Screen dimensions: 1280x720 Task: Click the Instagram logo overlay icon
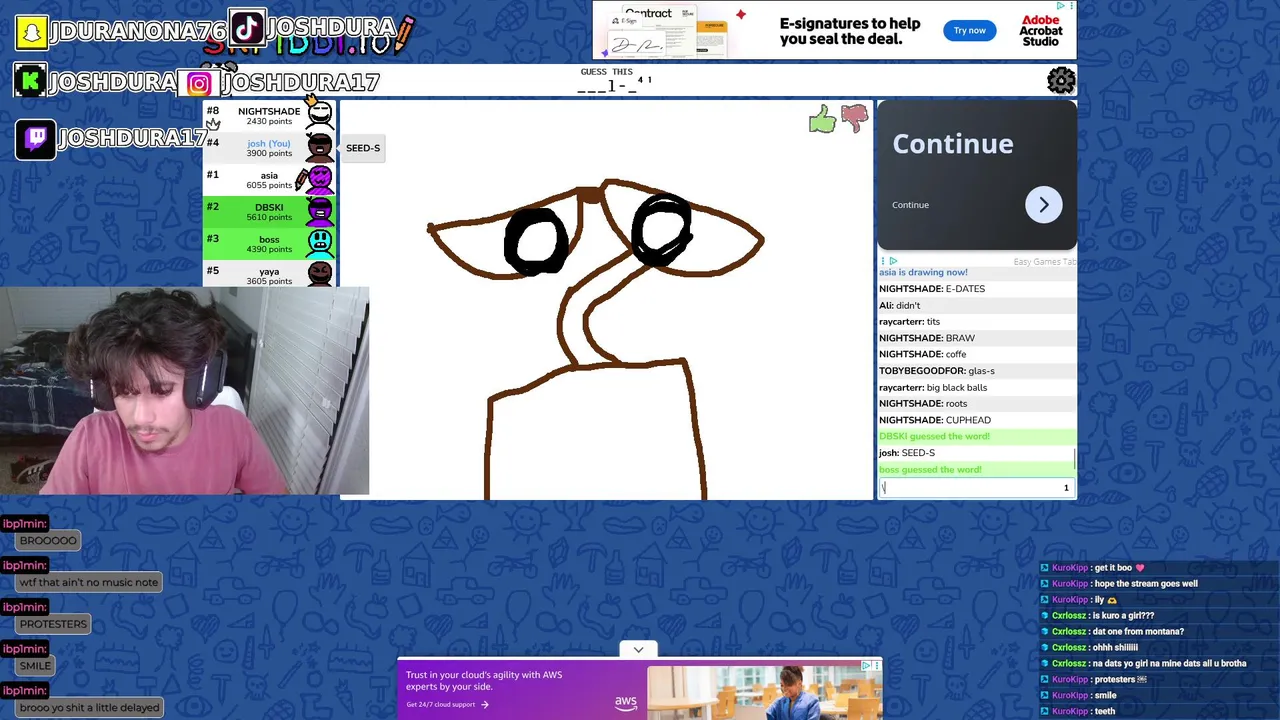pos(198,84)
